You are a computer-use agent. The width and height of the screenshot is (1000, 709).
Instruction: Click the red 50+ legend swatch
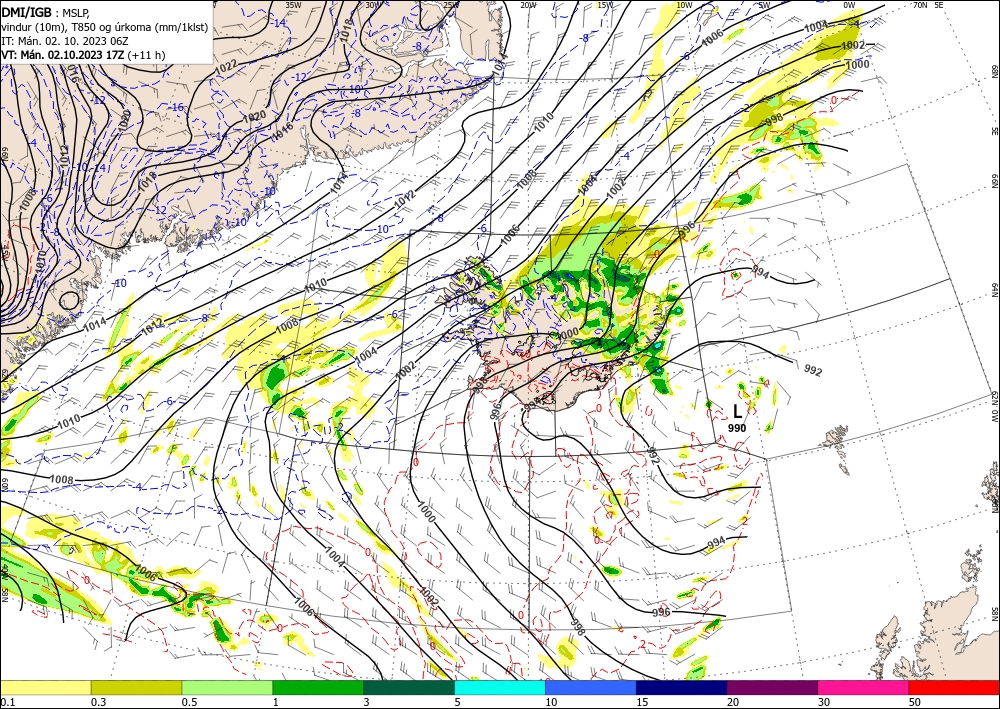[x=954, y=687]
